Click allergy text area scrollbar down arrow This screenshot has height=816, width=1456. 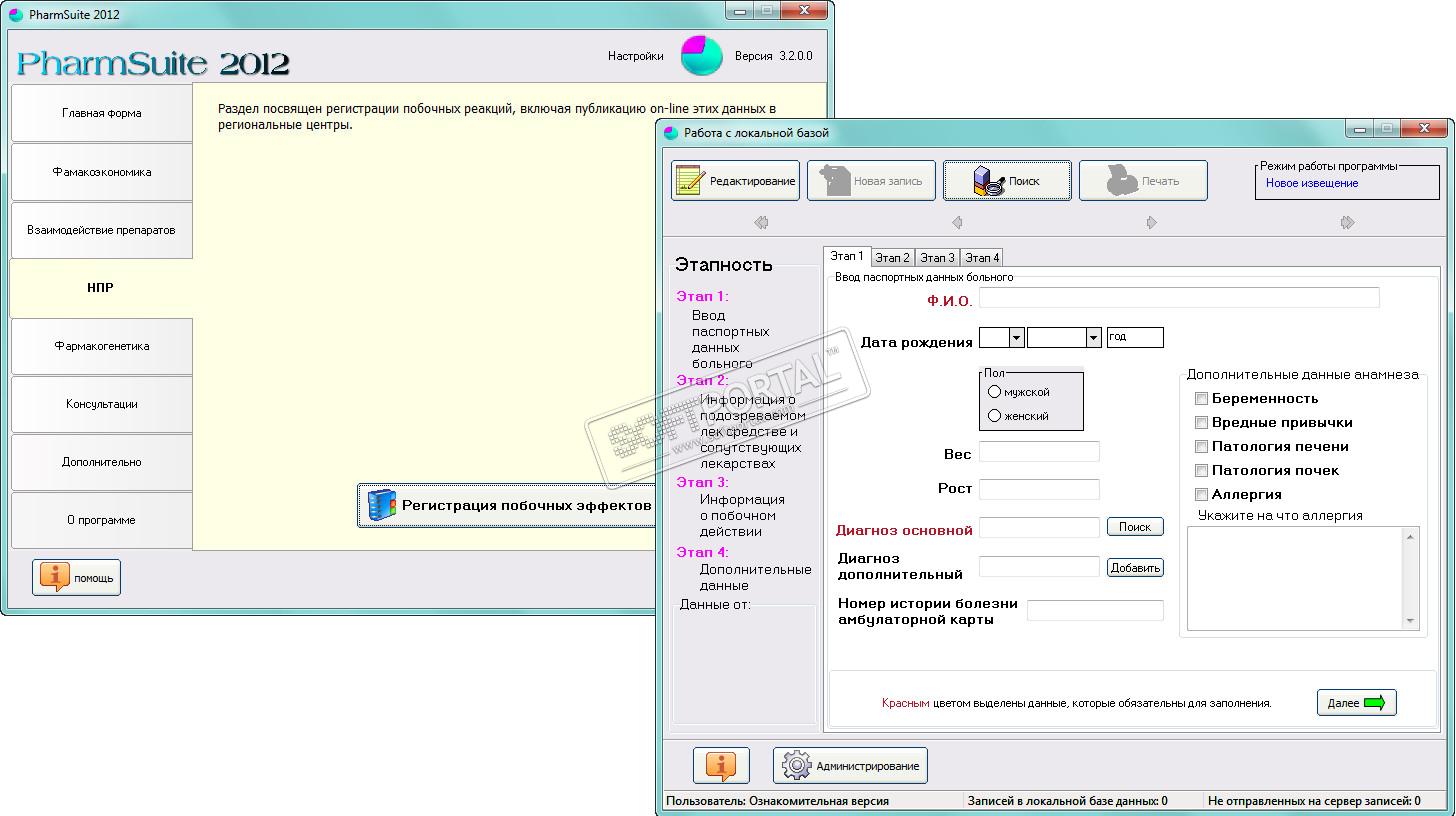click(x=1411, y=621)
